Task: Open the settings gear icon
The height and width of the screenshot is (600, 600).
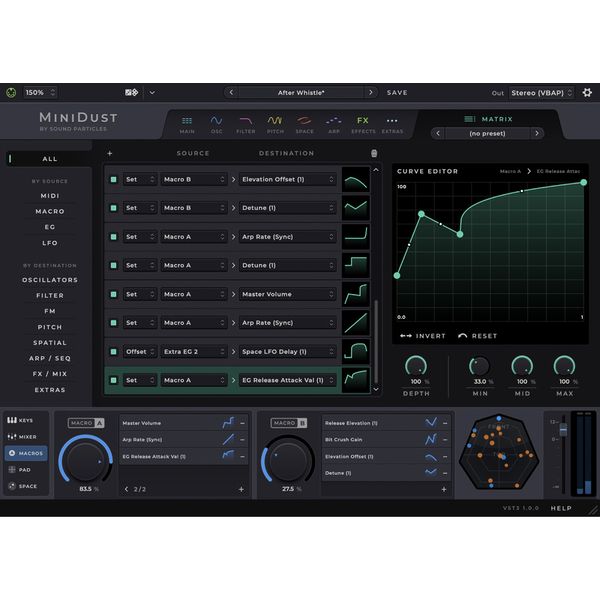Action: [x=586, y=92]
